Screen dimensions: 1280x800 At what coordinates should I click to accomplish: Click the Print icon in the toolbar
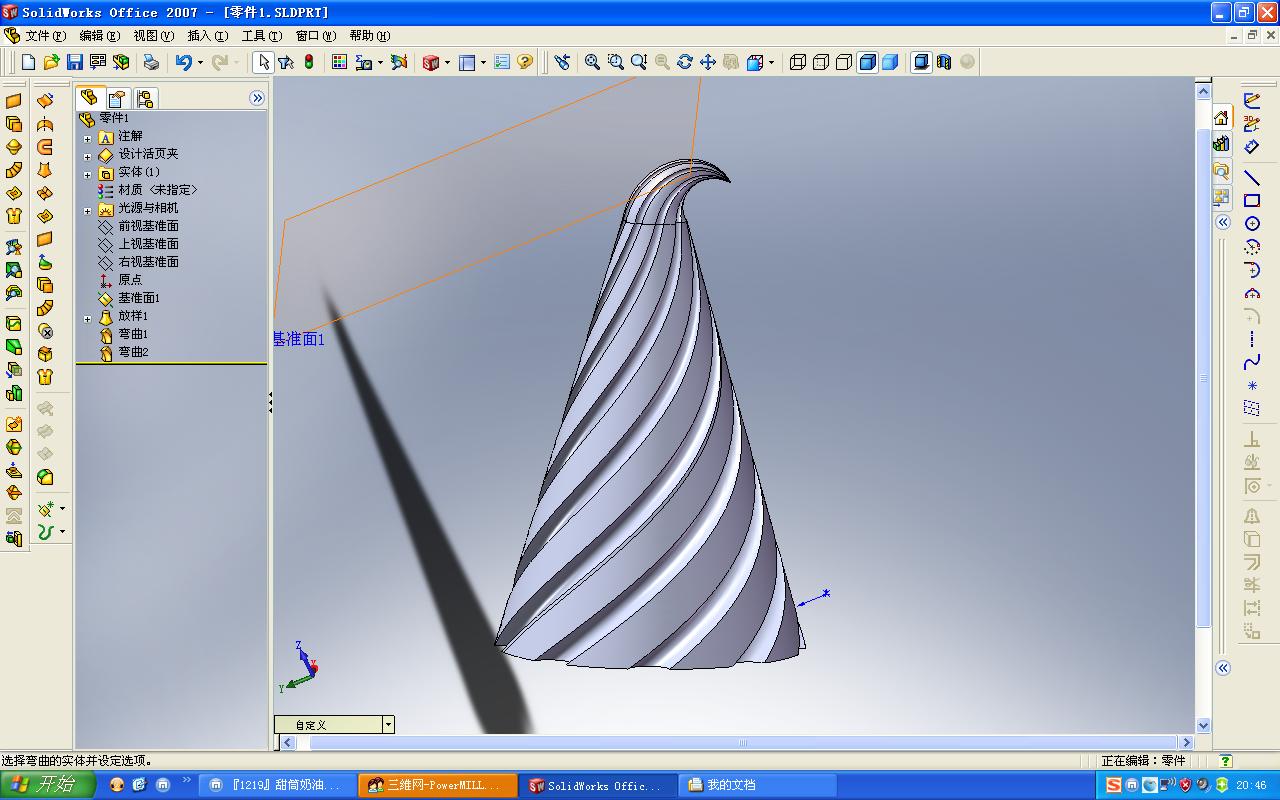coord(151,62)
